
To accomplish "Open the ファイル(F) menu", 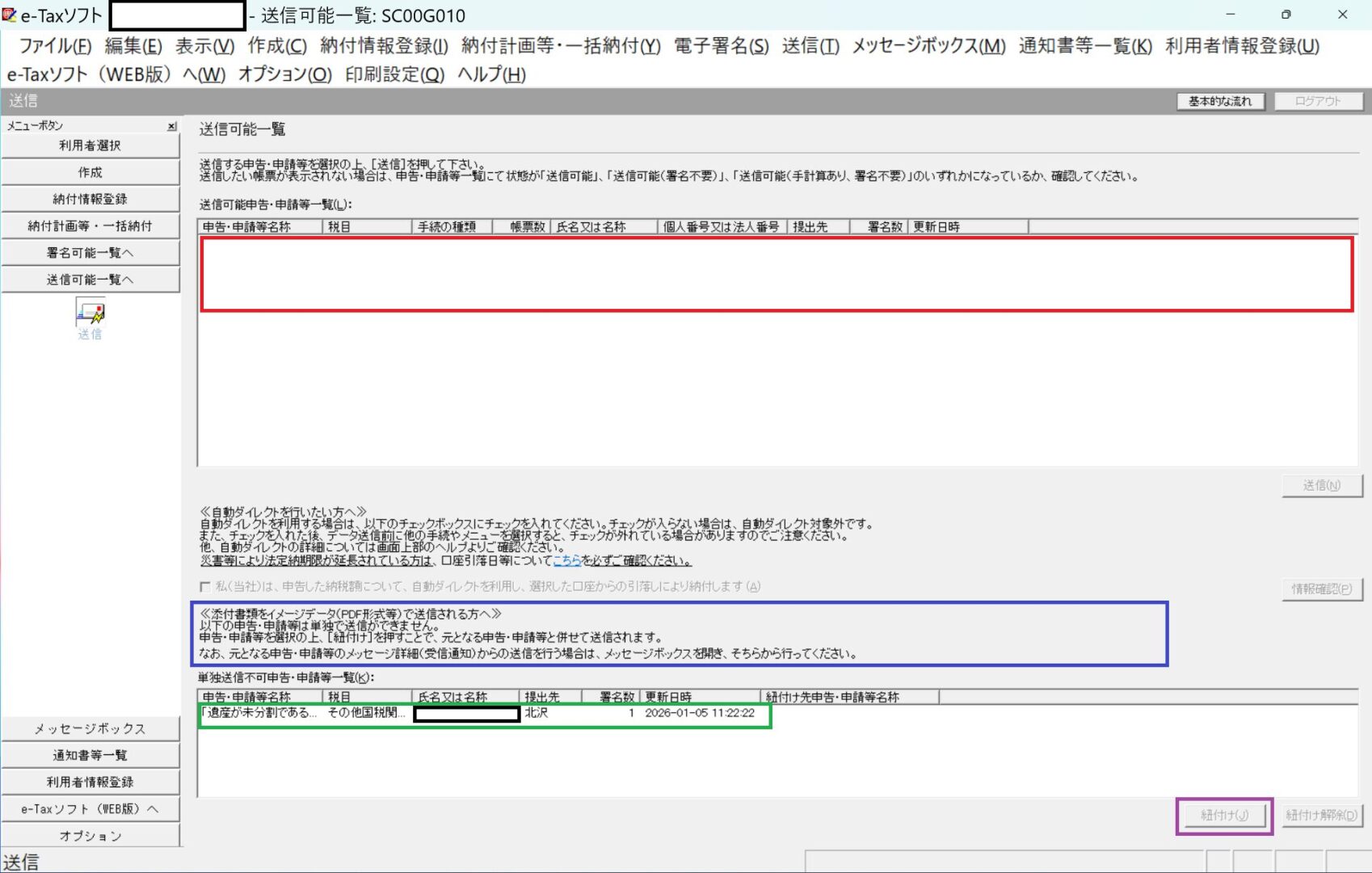I will [x=55, y=46].
